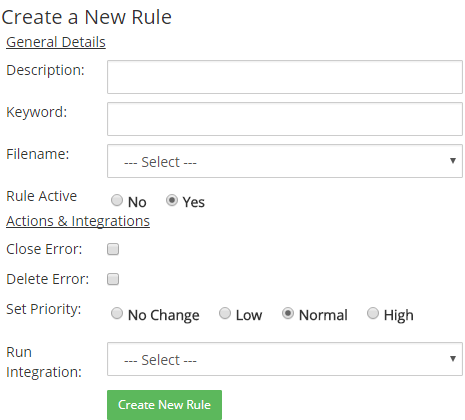Select Low priority option
This screenshot has width=465, height=420.
[x=225, y=313]
